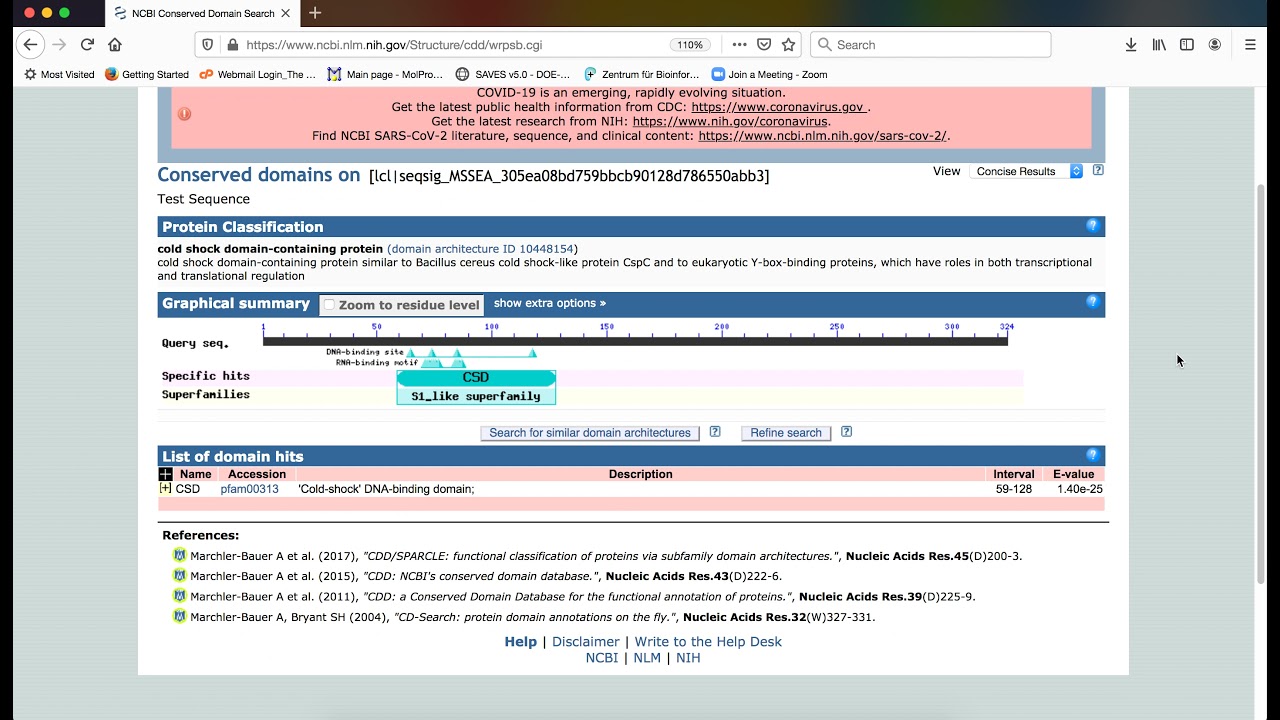The image size is (1280, 720).
Task: Open the Zentrum für Bioinfor bookmark
Action: 641,74
